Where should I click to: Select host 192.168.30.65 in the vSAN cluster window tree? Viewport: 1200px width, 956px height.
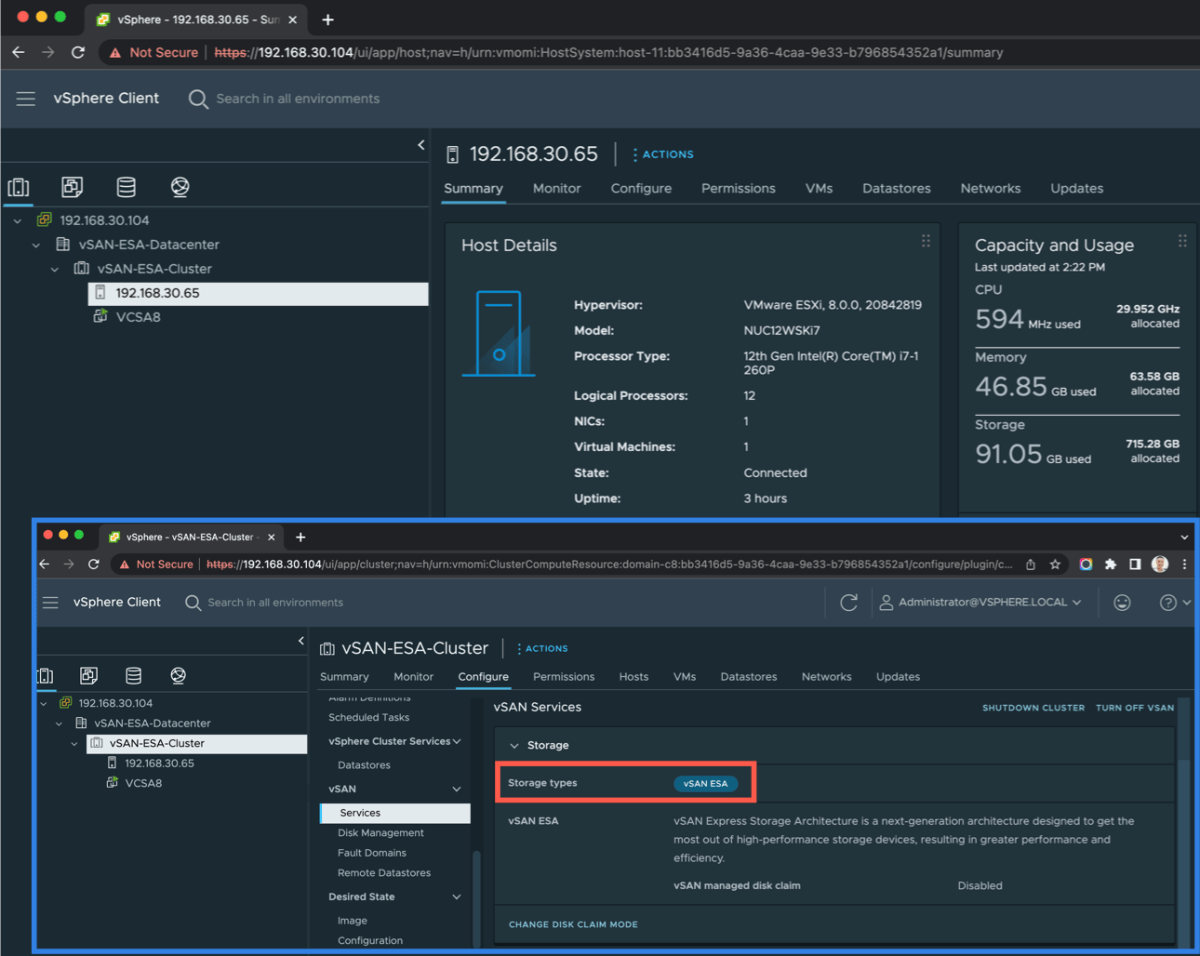pyautogui.click(x=160, y=763)
